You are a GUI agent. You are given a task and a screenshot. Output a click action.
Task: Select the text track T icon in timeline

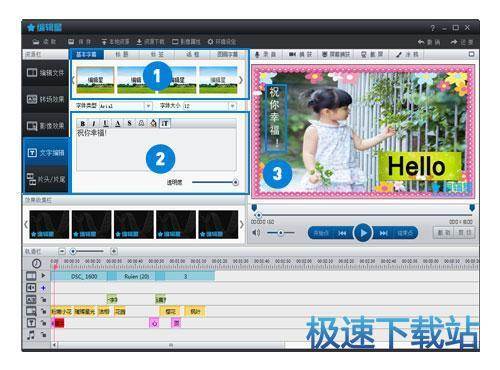31,323
